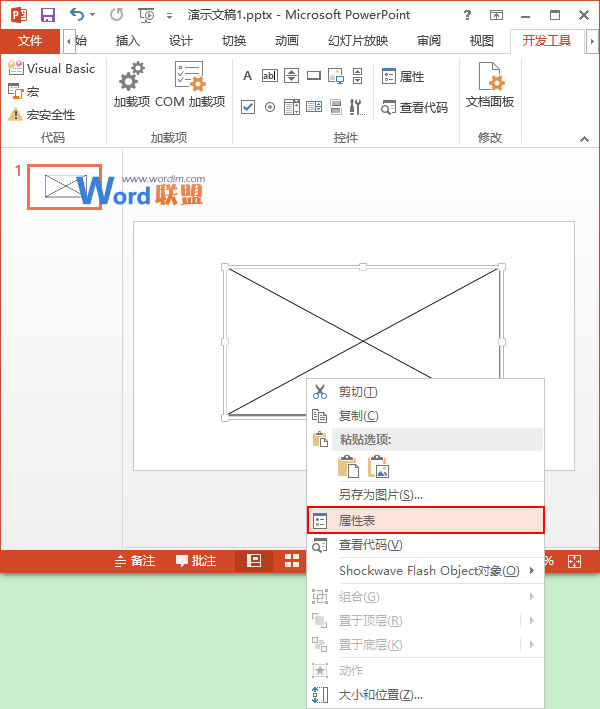Choose 查看代码(V) from context menu
The height and width of the screenshot is (709, 600).
point(425,545)
